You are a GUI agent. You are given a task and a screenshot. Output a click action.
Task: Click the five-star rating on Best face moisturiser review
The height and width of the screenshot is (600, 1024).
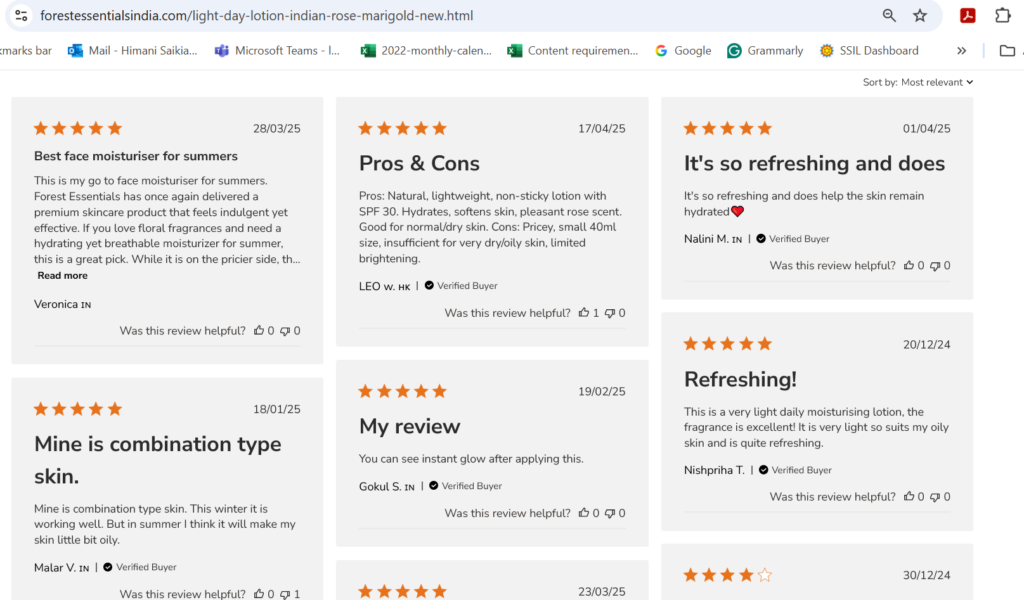click(78, 128)
